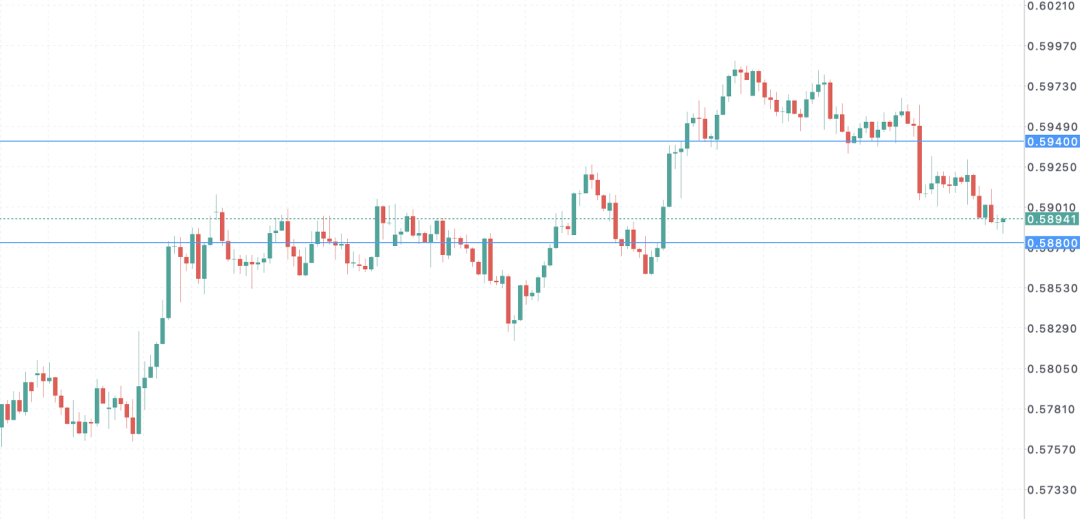Click the long red candle breaking below 0.59400
1080x519 pixels.
[x=920, y=160]
